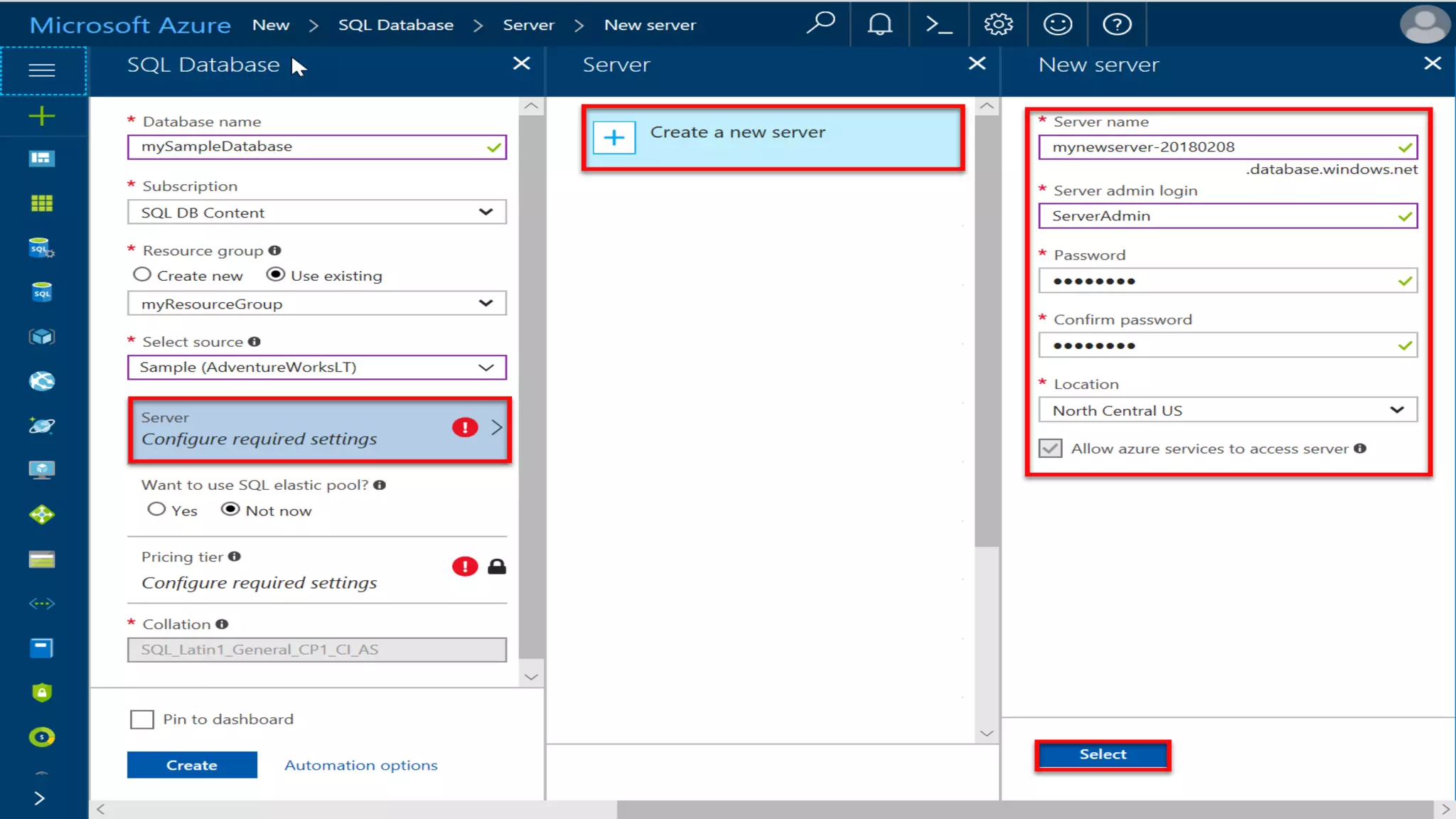Open Virtual networks arrows icon
Image resolution: width=1456 pixels, height=819 pixels.
coord(42,604)
